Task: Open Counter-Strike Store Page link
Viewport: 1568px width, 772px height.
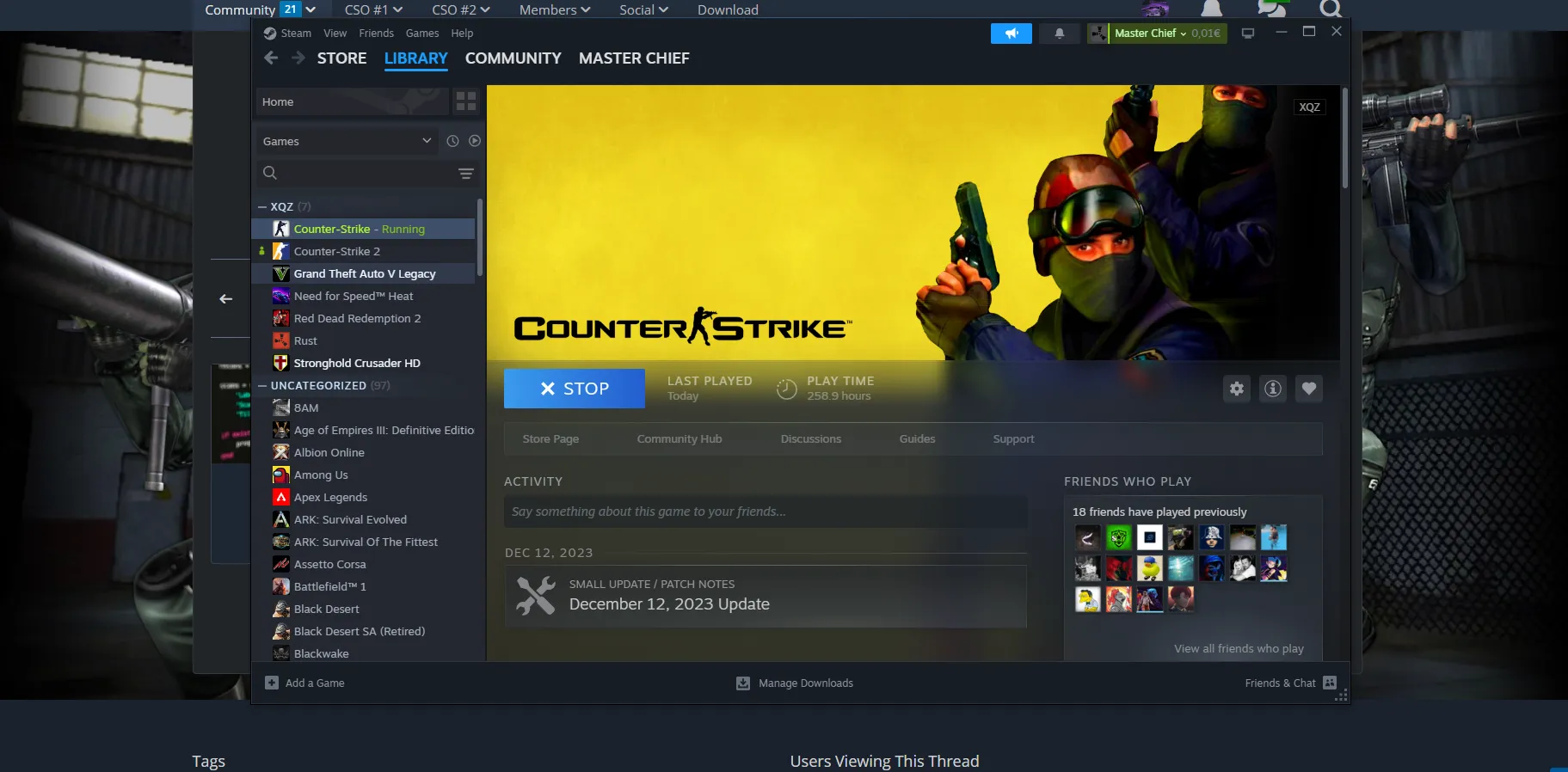Action: click(x=550, y=439)
